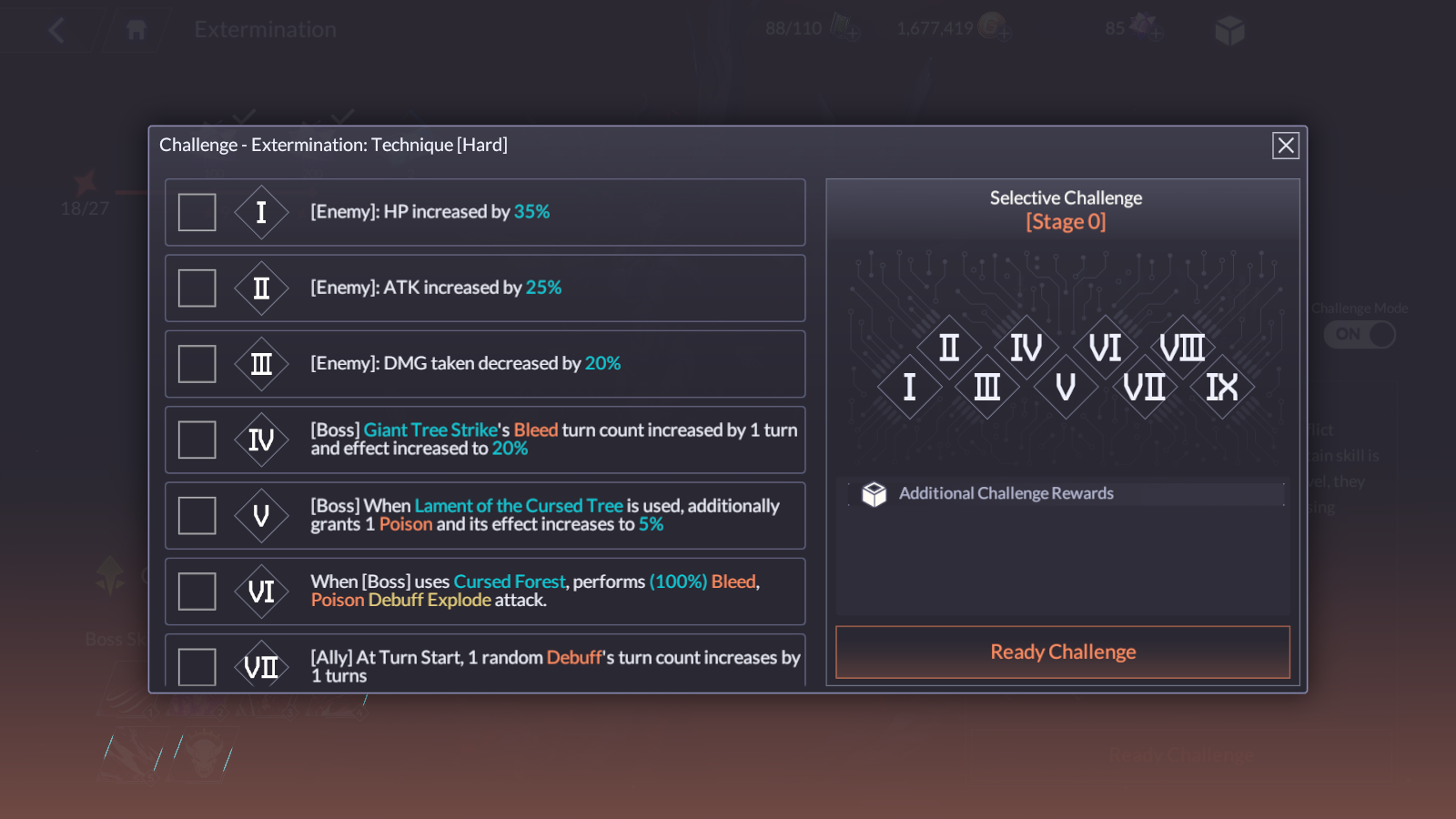Click the diamond III icon in the challenge list

click(x=261, y=364)
